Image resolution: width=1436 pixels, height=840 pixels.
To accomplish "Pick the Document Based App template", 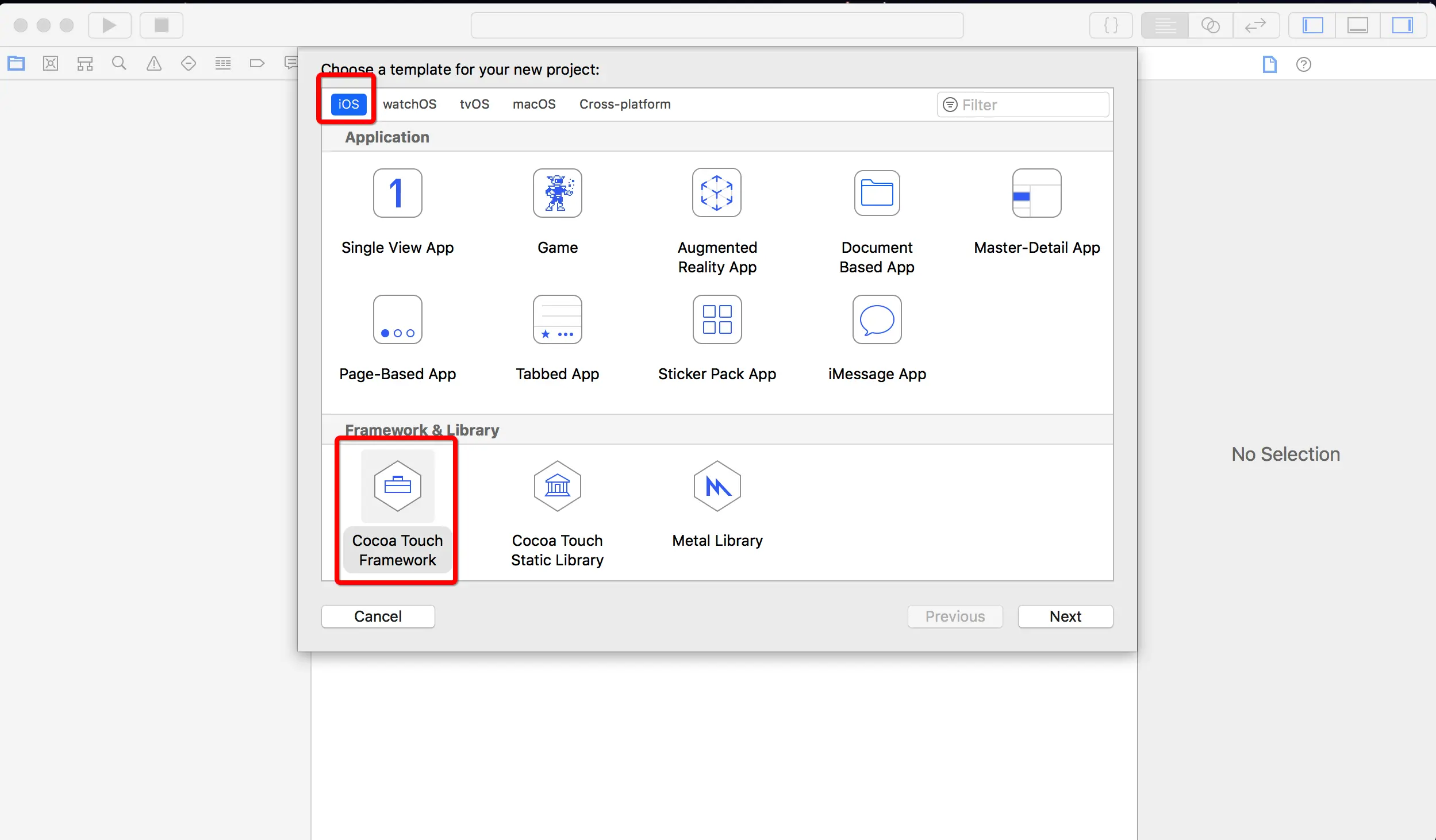I will pyautogui.click(x=877, y=194).
